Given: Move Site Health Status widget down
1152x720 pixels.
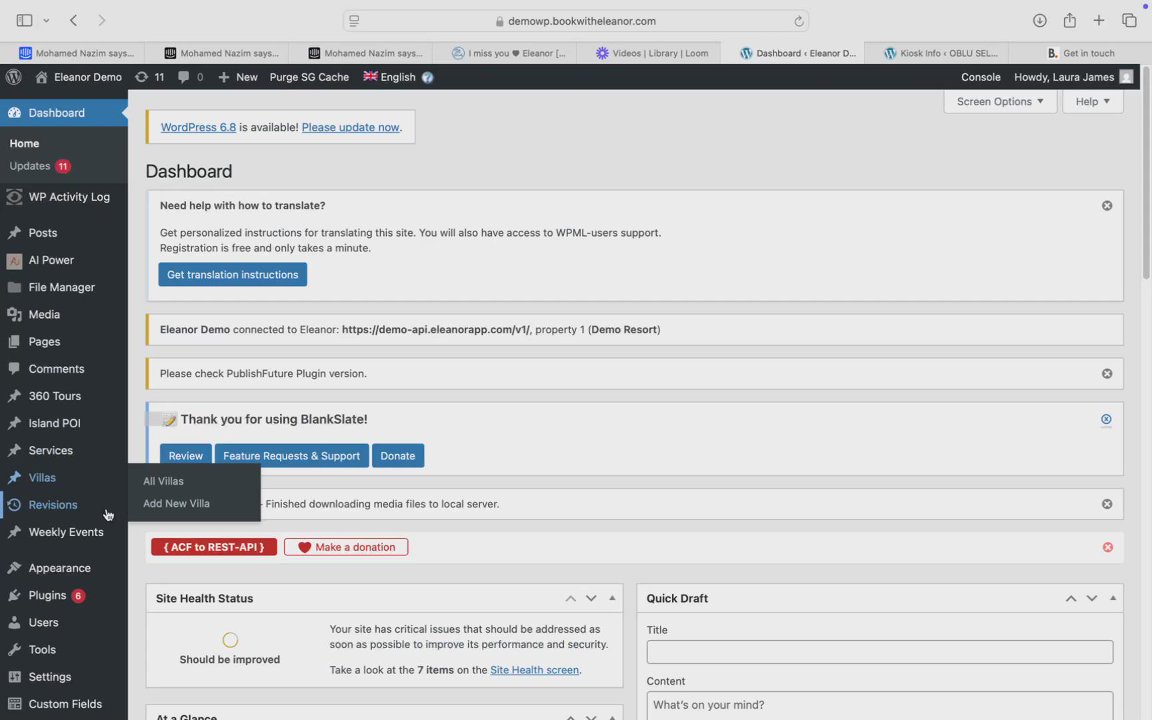Looking at the screenshot, I should tap(591, 599).
